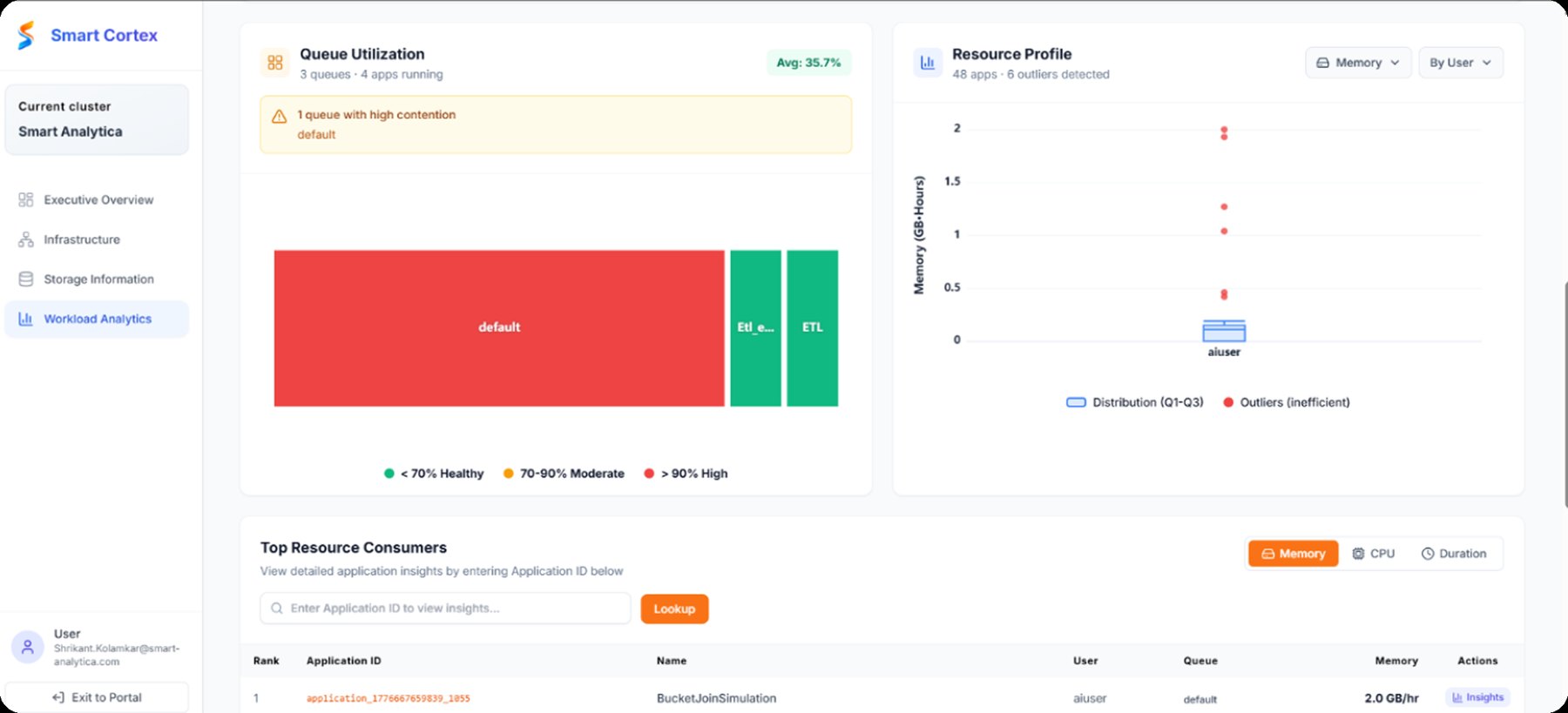Click the 2.0 GB/hr memory value
The height and width of the screenshot is (713, 1568).
point(1391,698)
